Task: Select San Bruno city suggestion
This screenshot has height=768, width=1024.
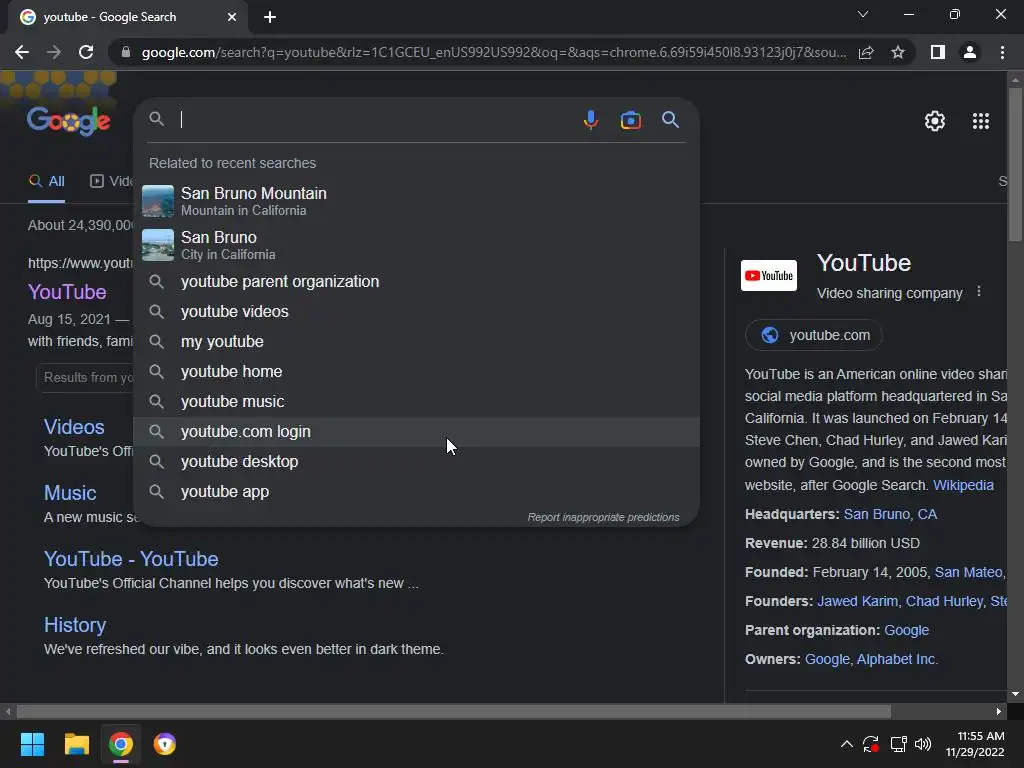Action: tap(416, 245)
